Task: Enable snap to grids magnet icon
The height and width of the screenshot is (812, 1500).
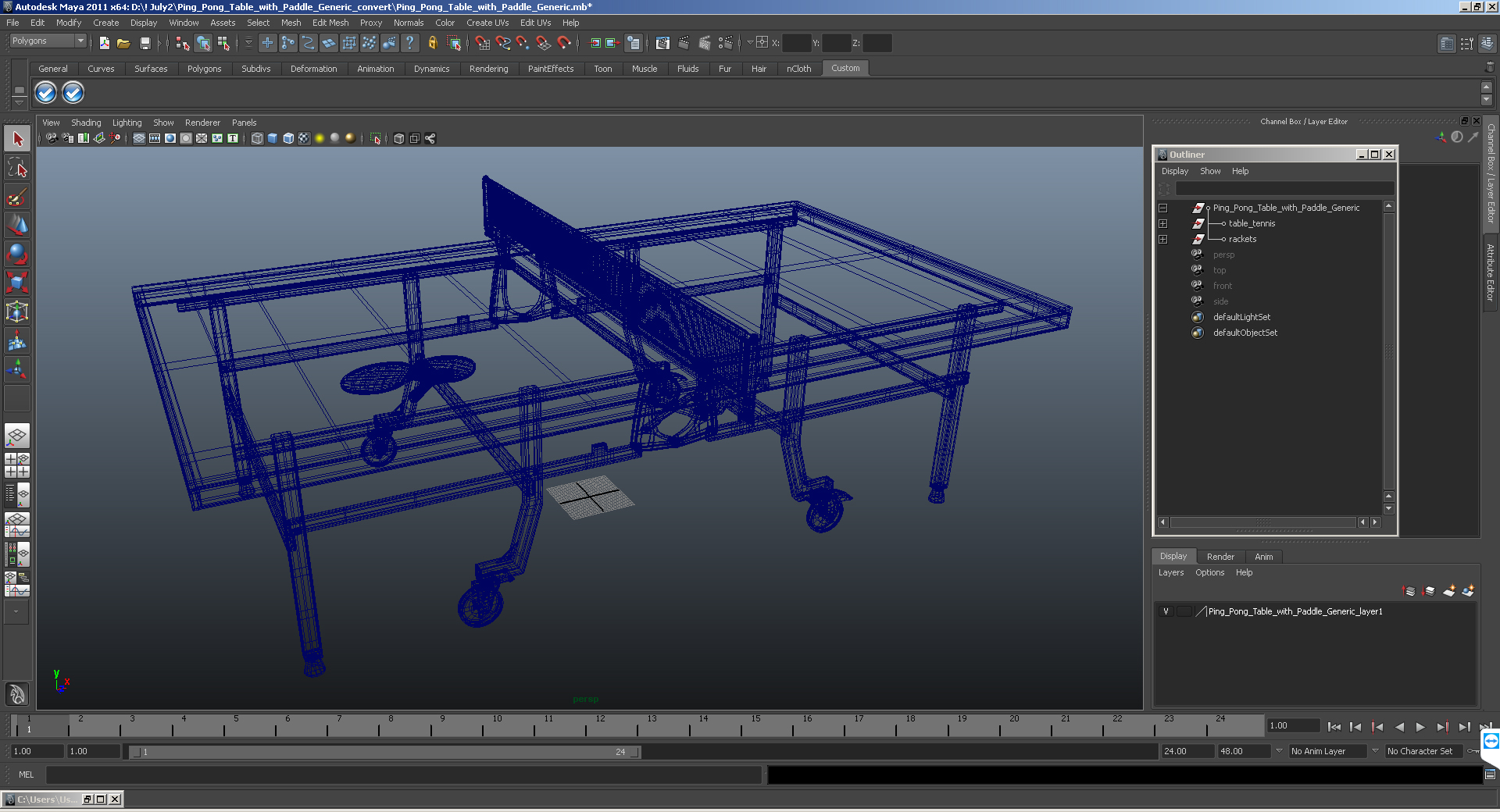Action: click(483, 43)
